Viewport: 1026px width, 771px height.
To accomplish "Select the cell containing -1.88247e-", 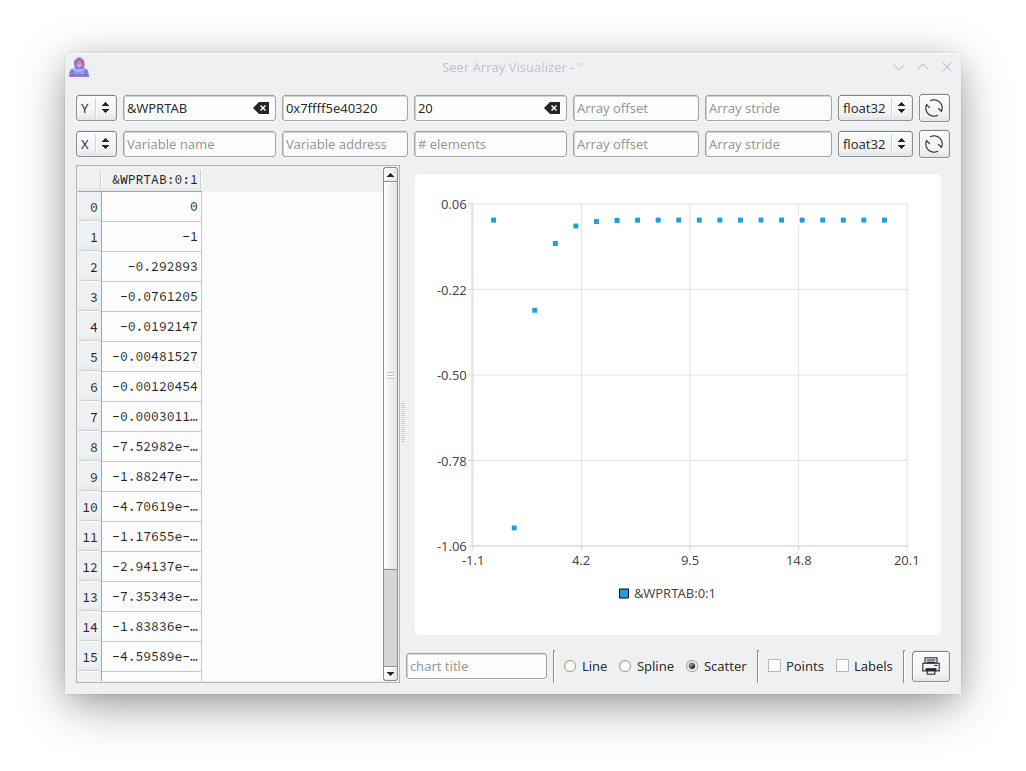I will (152, 476).
